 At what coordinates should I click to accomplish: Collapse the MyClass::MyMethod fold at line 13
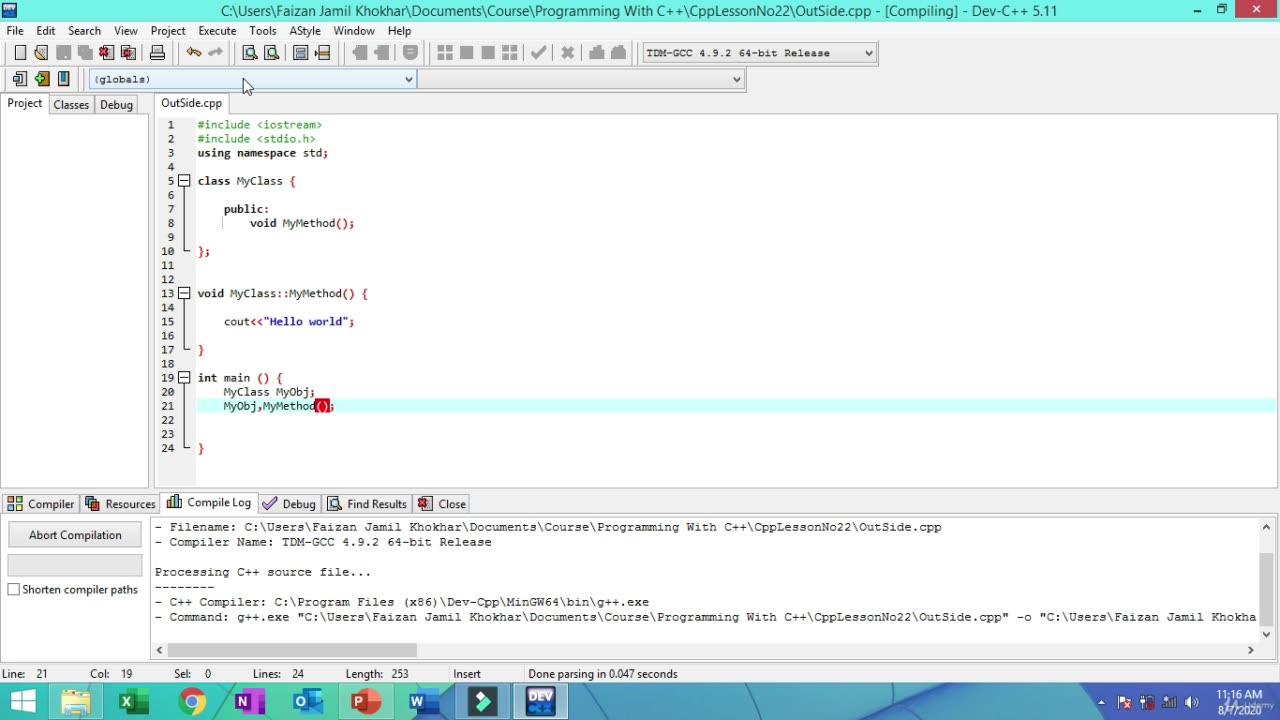coord(184,293)
